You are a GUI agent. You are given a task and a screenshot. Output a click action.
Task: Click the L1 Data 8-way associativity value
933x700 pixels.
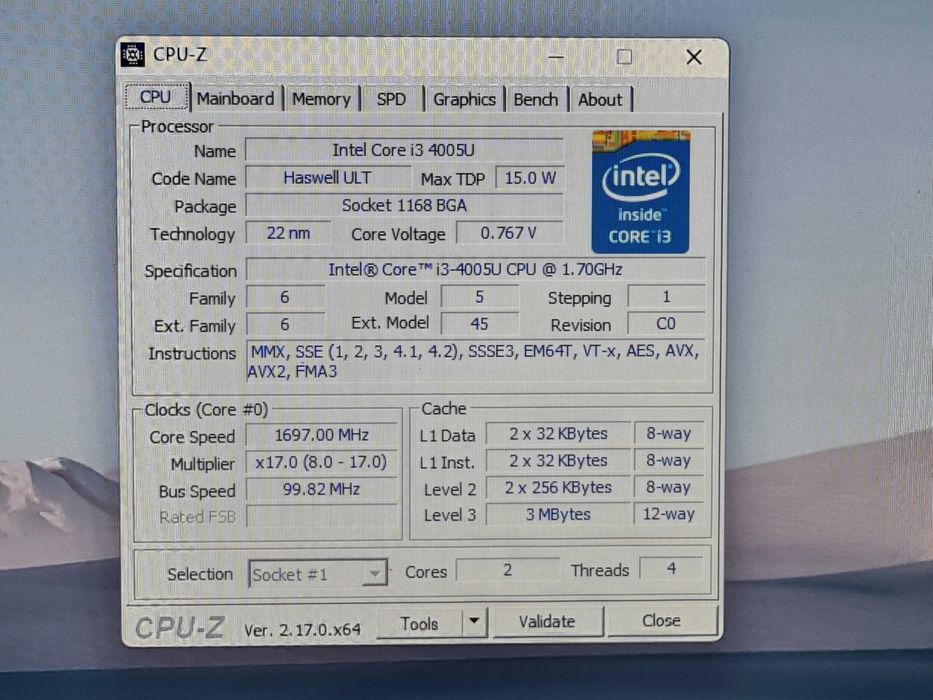tap(669, 433)
